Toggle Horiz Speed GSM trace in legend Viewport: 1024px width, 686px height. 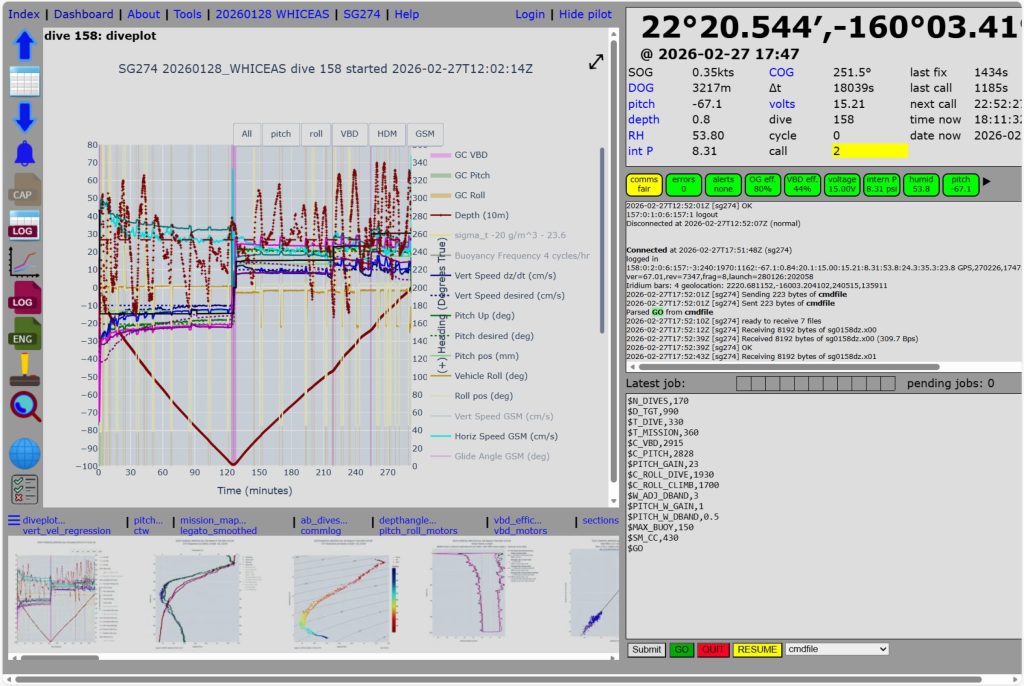505,436
